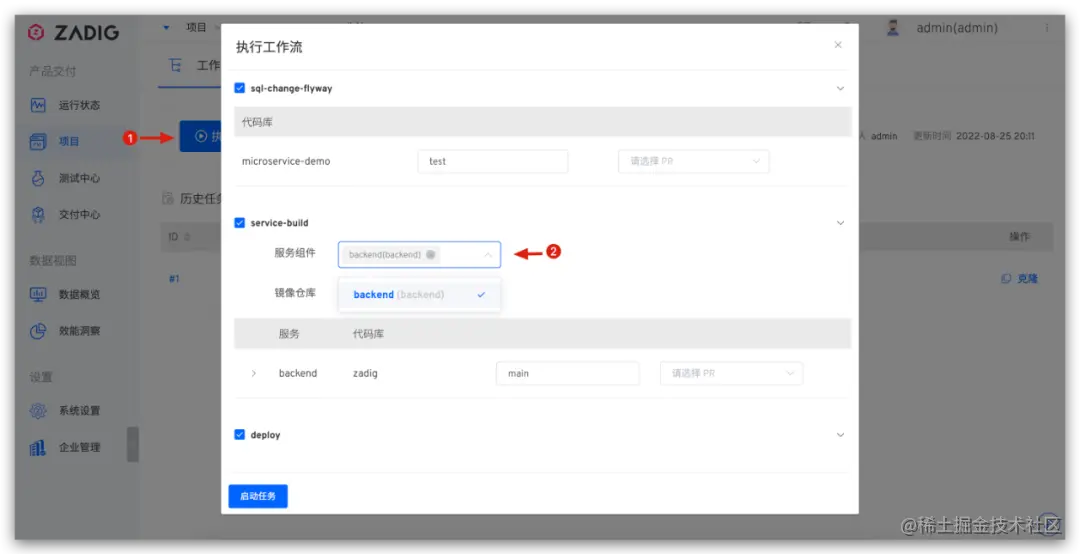Open 测试中心 flask icon
The width and height of the screenshot is (1080, 554).
point(38,178)
